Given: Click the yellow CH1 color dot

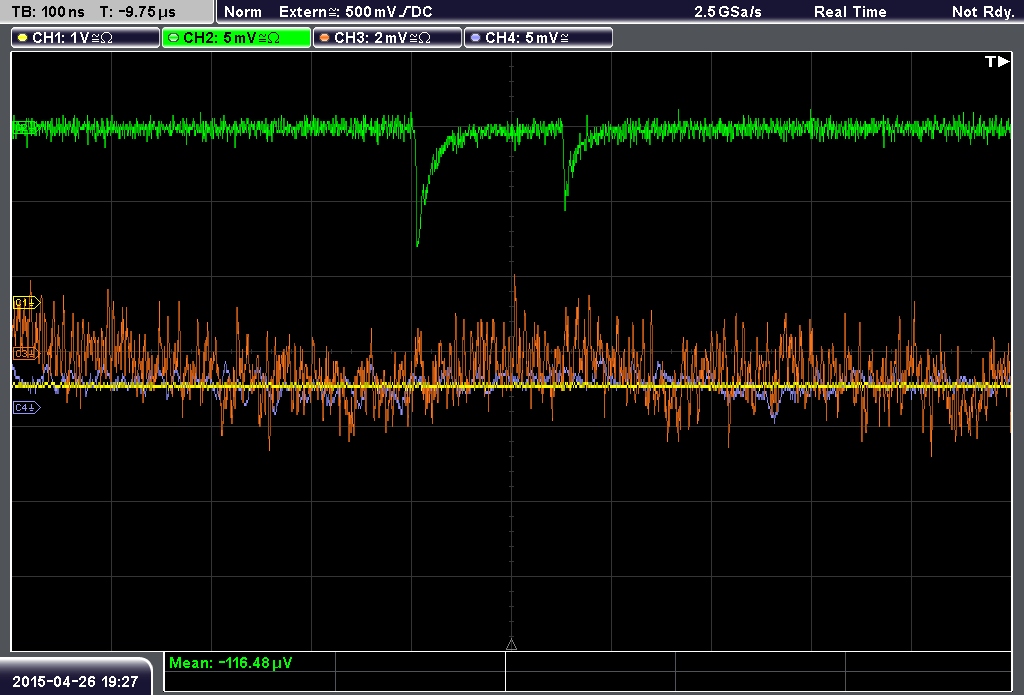Looking at the screenshot, I should (23, 38).
